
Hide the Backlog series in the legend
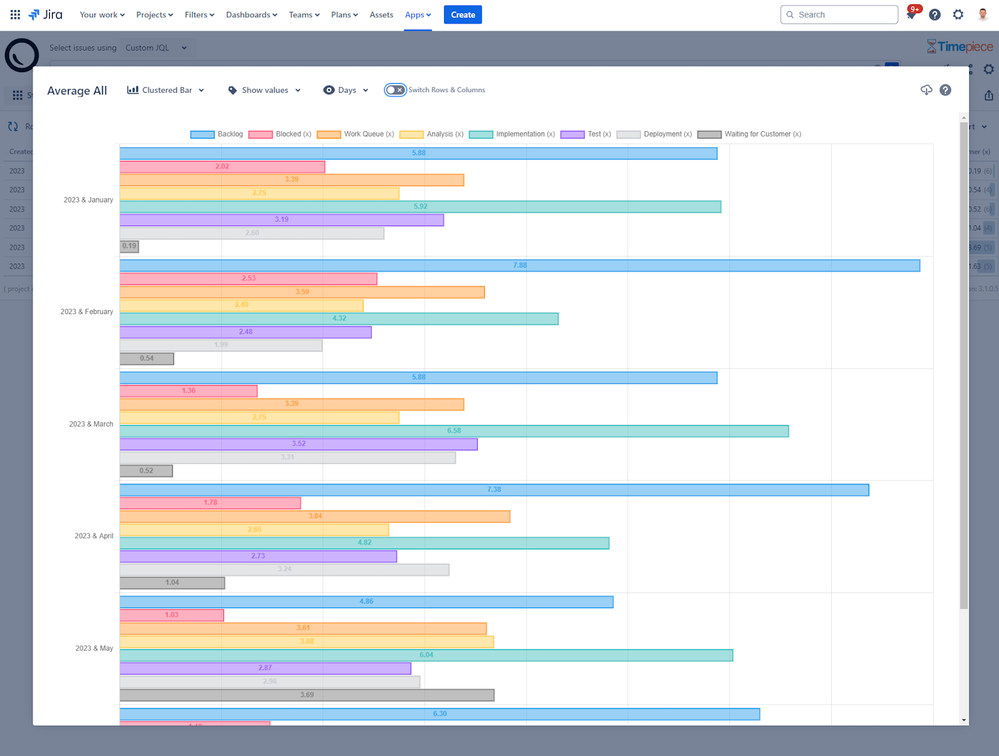pyautogui.click(x=217, y=134)
